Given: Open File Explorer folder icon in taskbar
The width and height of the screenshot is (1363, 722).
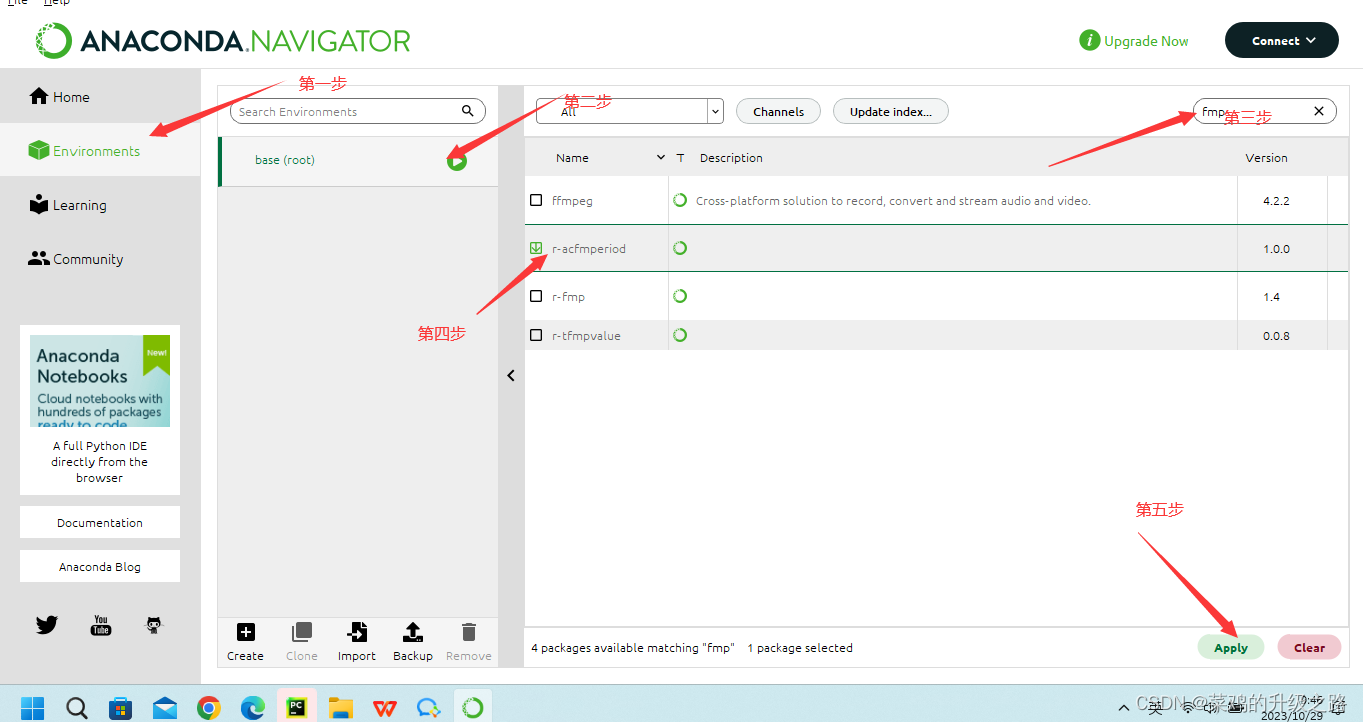Looking at the screenshot, I should coord(340,708).
